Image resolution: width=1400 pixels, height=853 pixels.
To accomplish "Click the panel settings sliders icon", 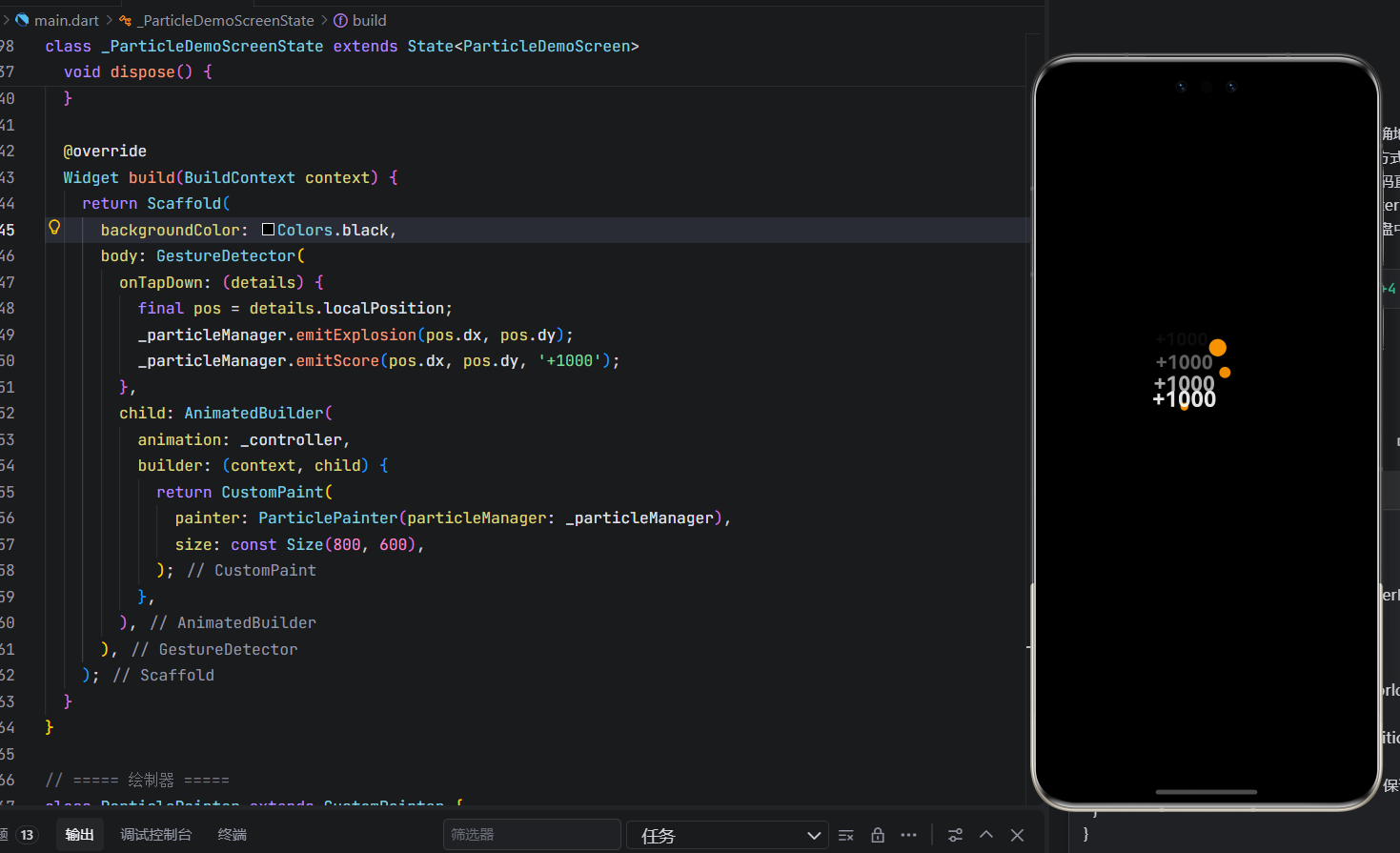I will click(955, 835).
